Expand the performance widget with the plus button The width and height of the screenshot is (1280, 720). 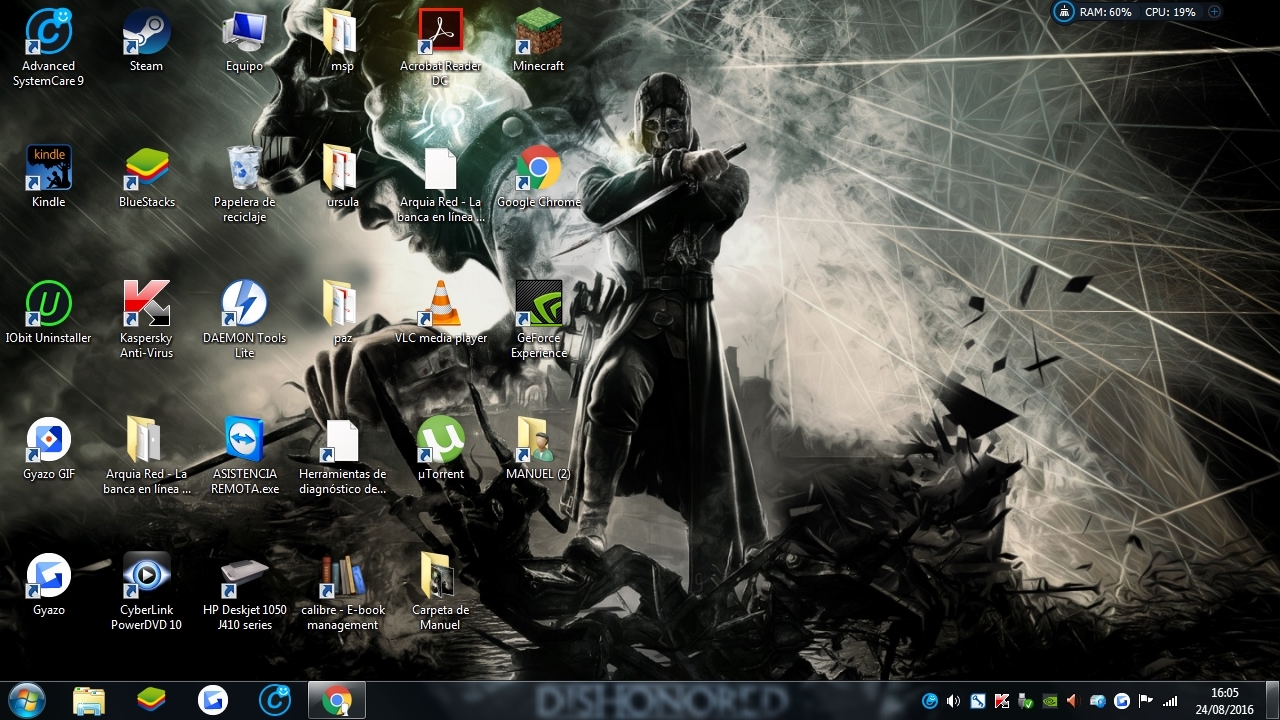(x=1214, y=12)
